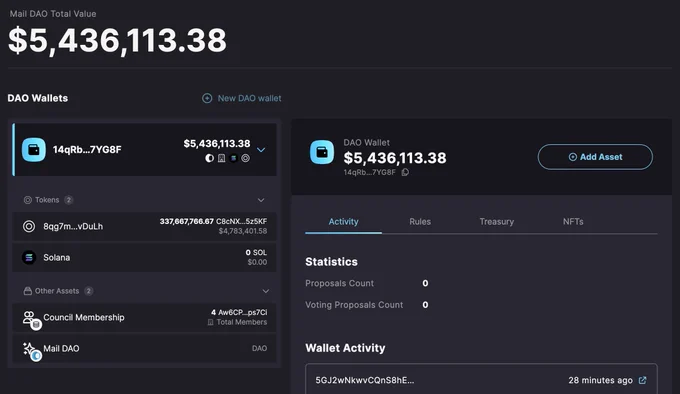The image size is (680, 394).
Task: Click the Proposals Count statistic
Action: point(367,283)
